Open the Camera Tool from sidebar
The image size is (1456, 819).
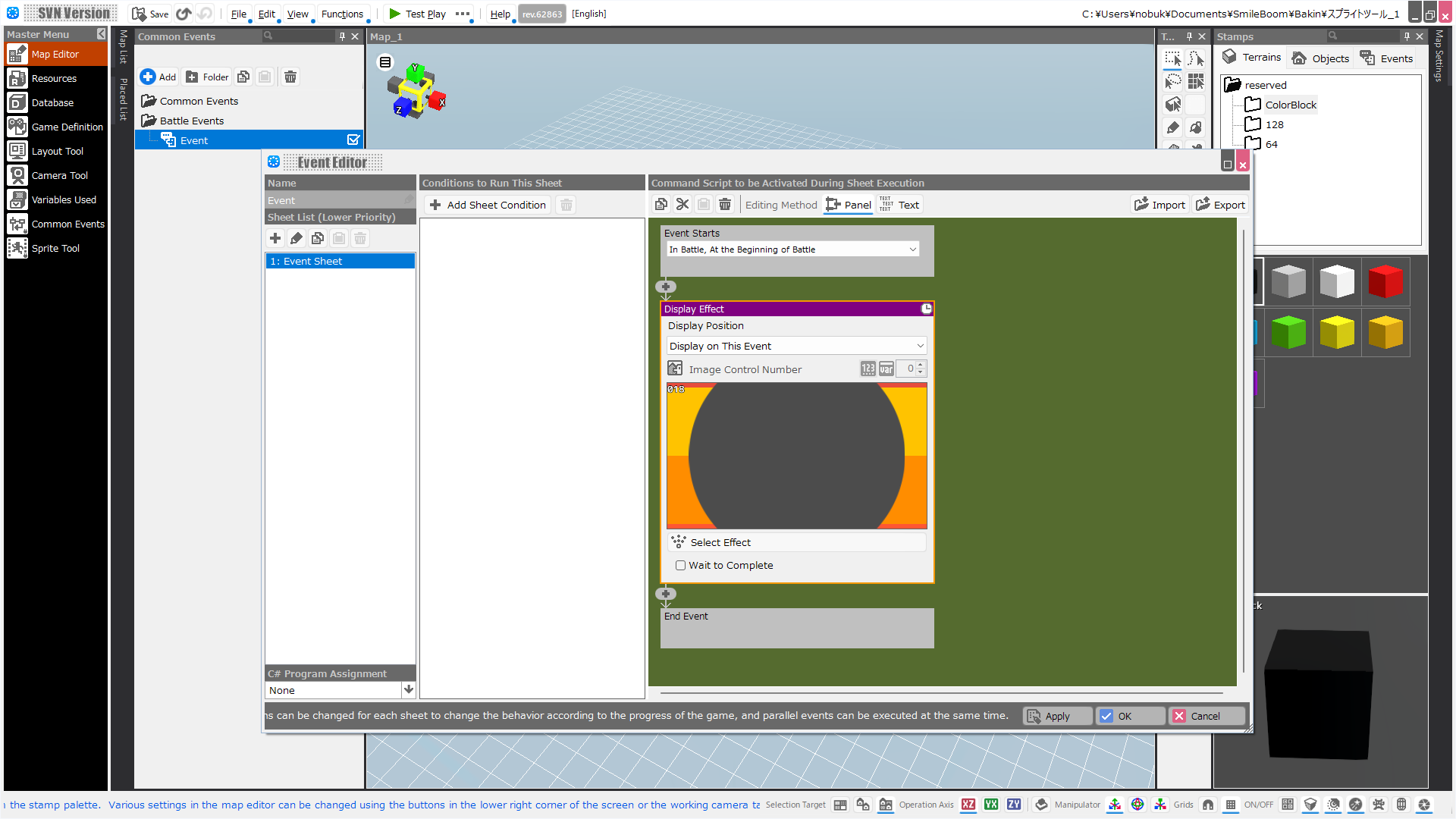59,175
